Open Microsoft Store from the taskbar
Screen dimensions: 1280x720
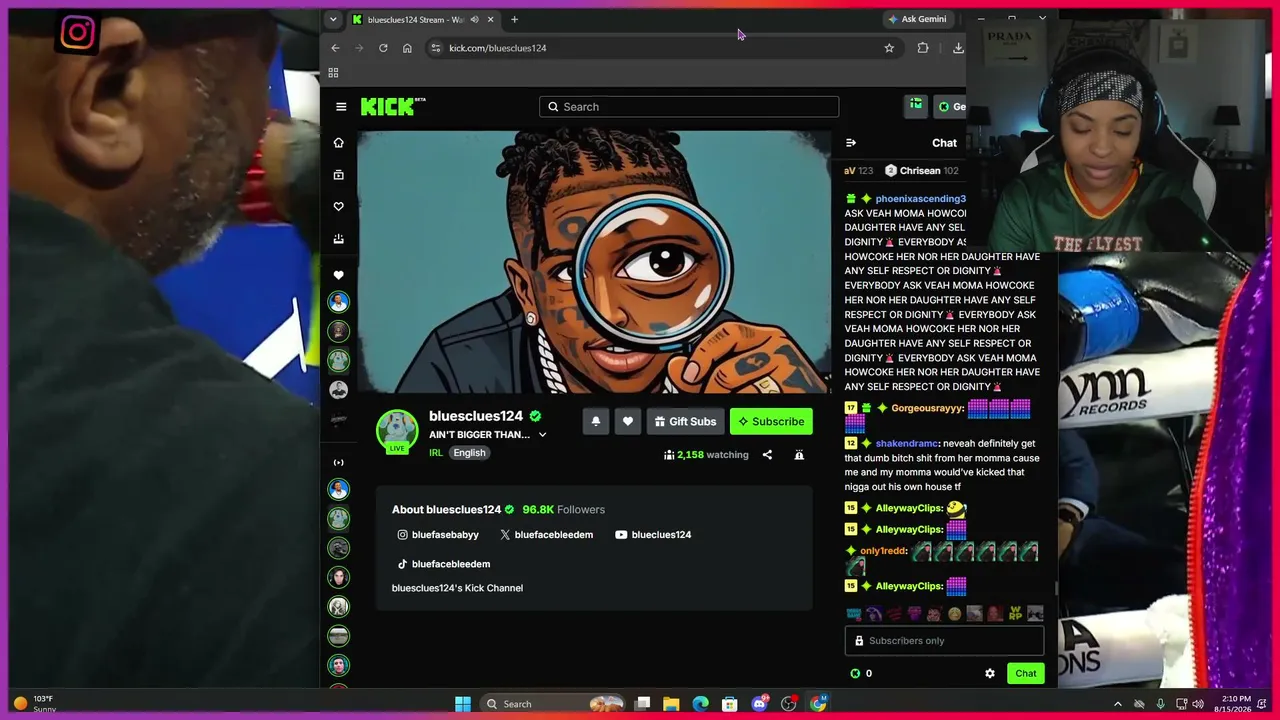click(730, 704)
